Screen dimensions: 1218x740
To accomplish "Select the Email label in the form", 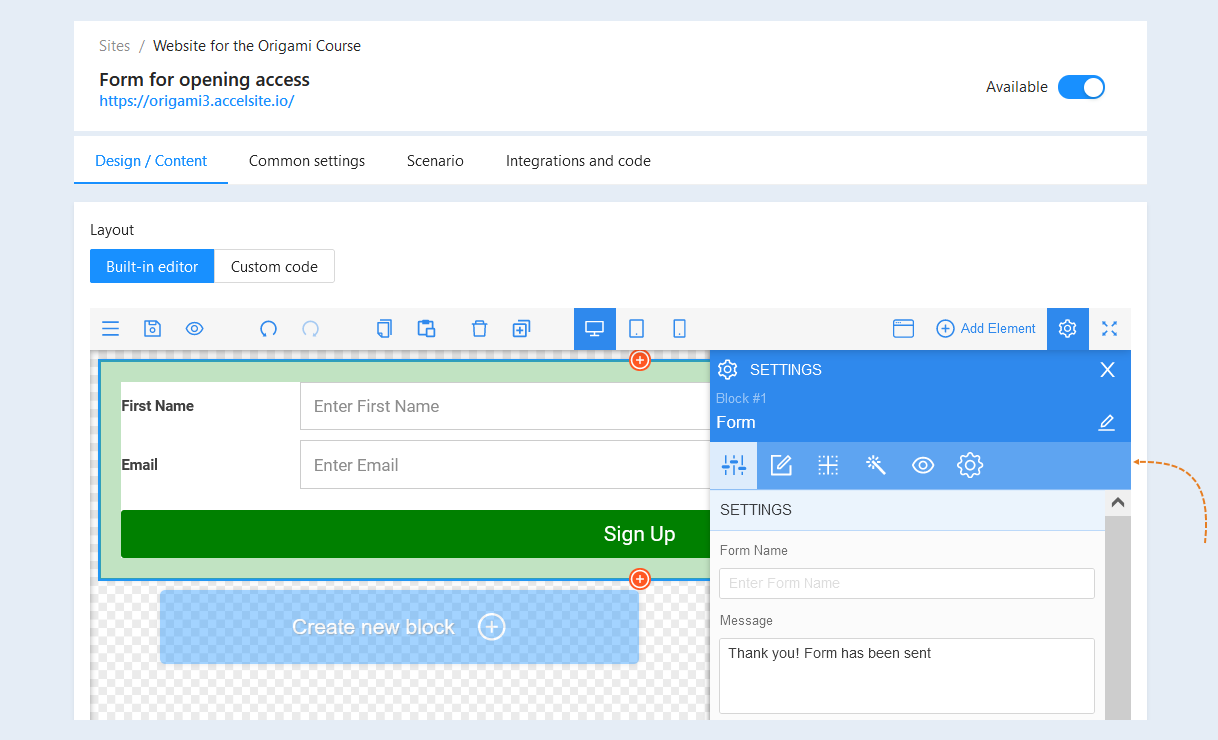I will coord(140,465).
